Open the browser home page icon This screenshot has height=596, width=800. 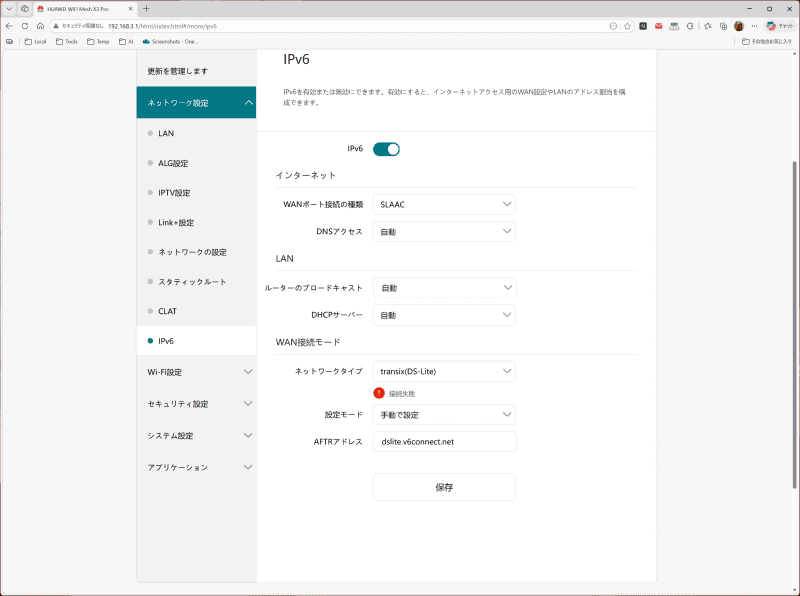(40, 26)
